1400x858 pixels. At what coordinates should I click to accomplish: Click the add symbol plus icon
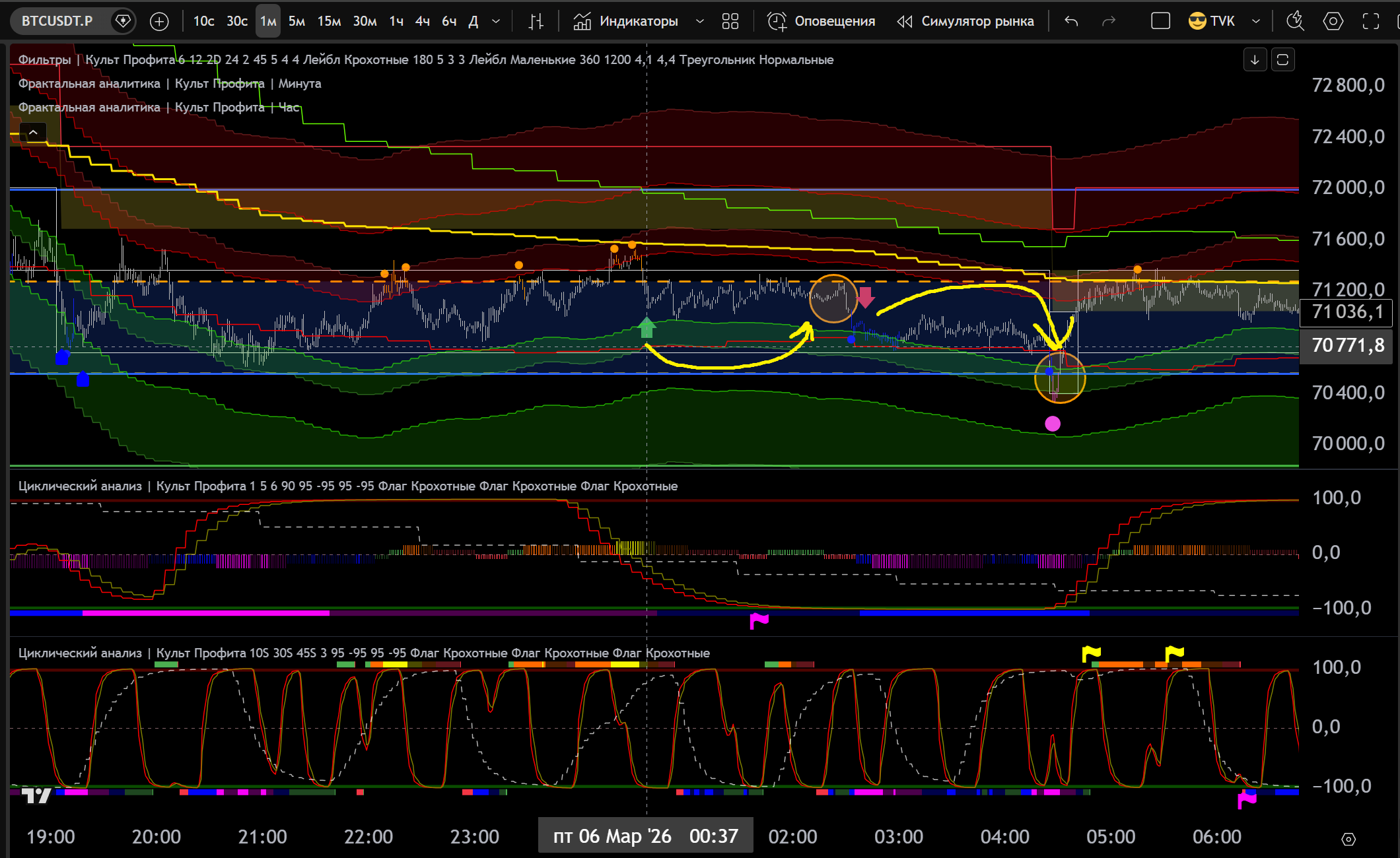159,22
